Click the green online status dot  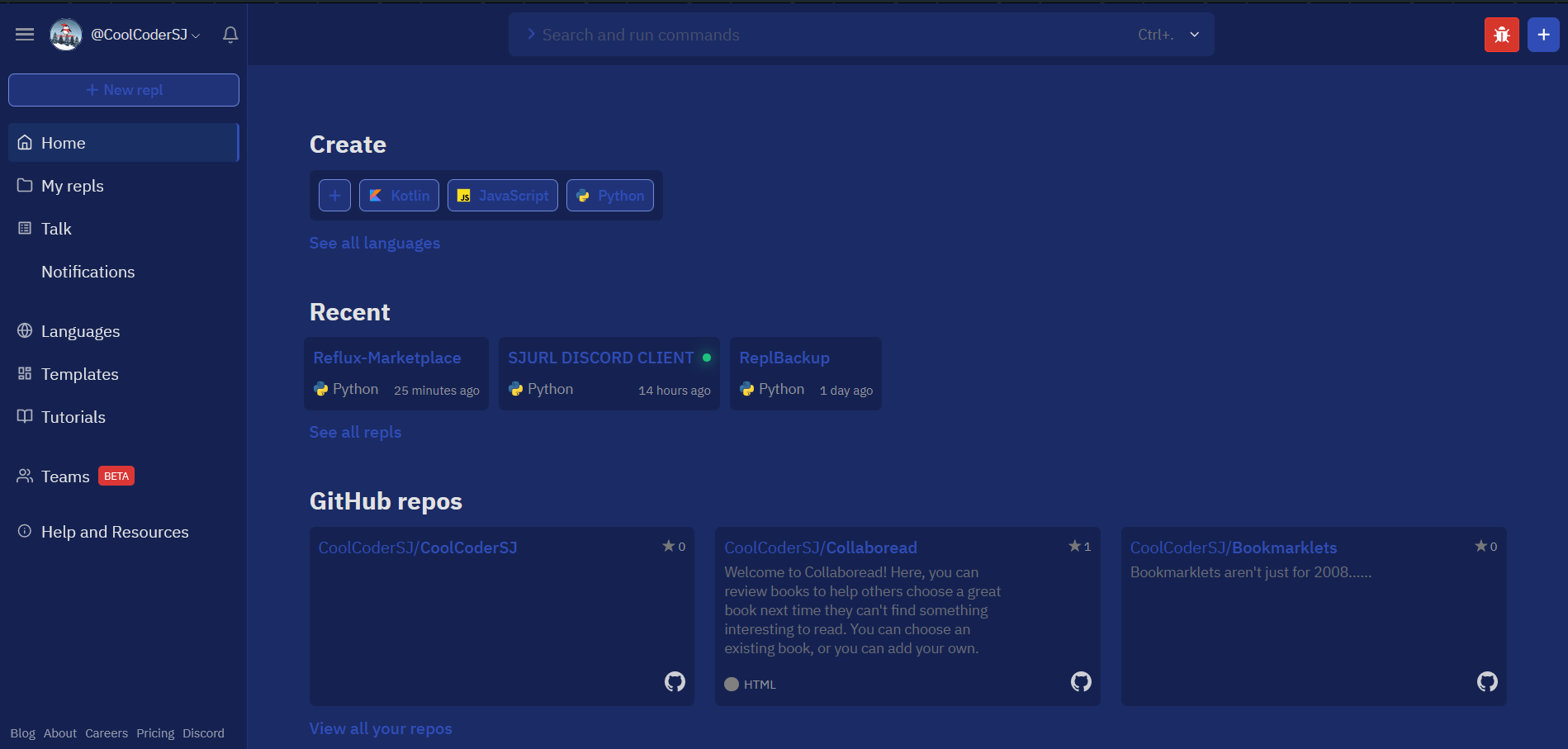(x=707, y=358)
